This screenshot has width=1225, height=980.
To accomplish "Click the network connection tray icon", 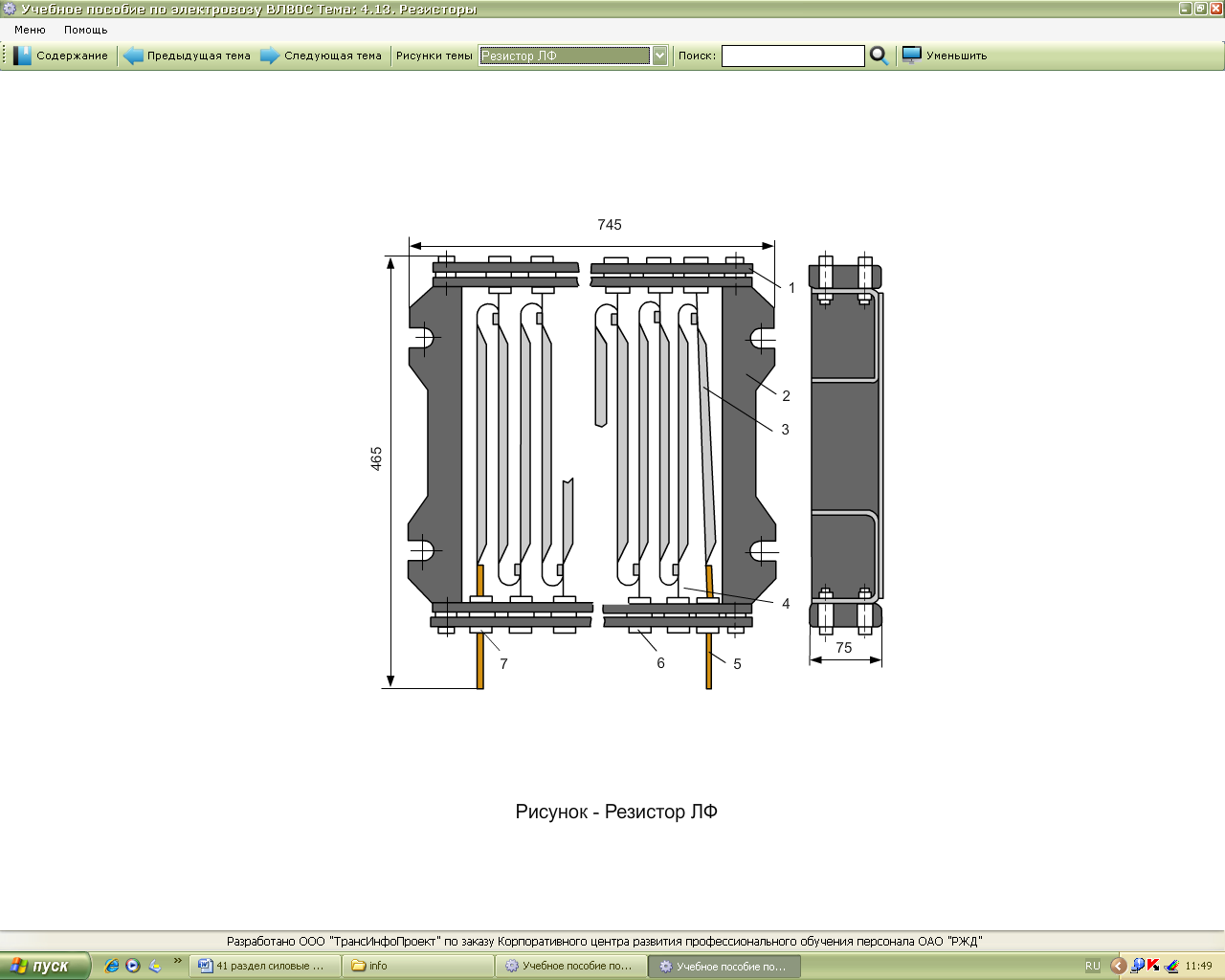I will point(1137,966).
